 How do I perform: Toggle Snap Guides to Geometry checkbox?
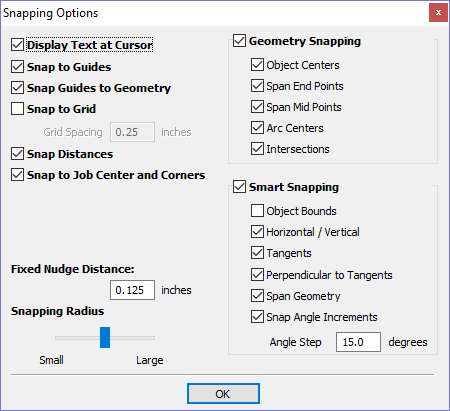(x=17, y=88)
